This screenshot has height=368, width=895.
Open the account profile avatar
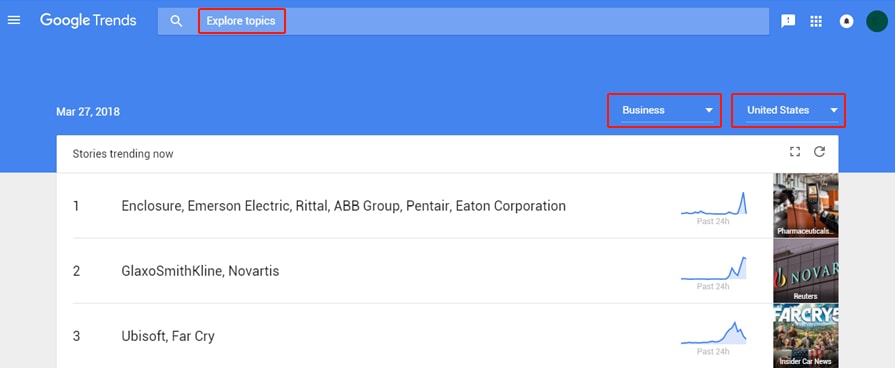coord(877,21)
